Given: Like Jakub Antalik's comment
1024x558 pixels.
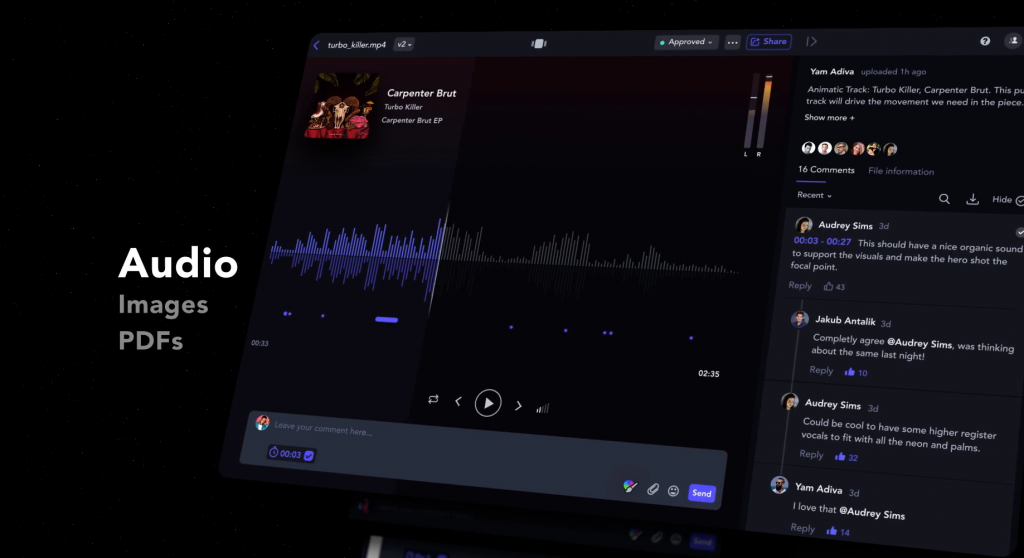Looking at the screenshot, I should point(850,372).
